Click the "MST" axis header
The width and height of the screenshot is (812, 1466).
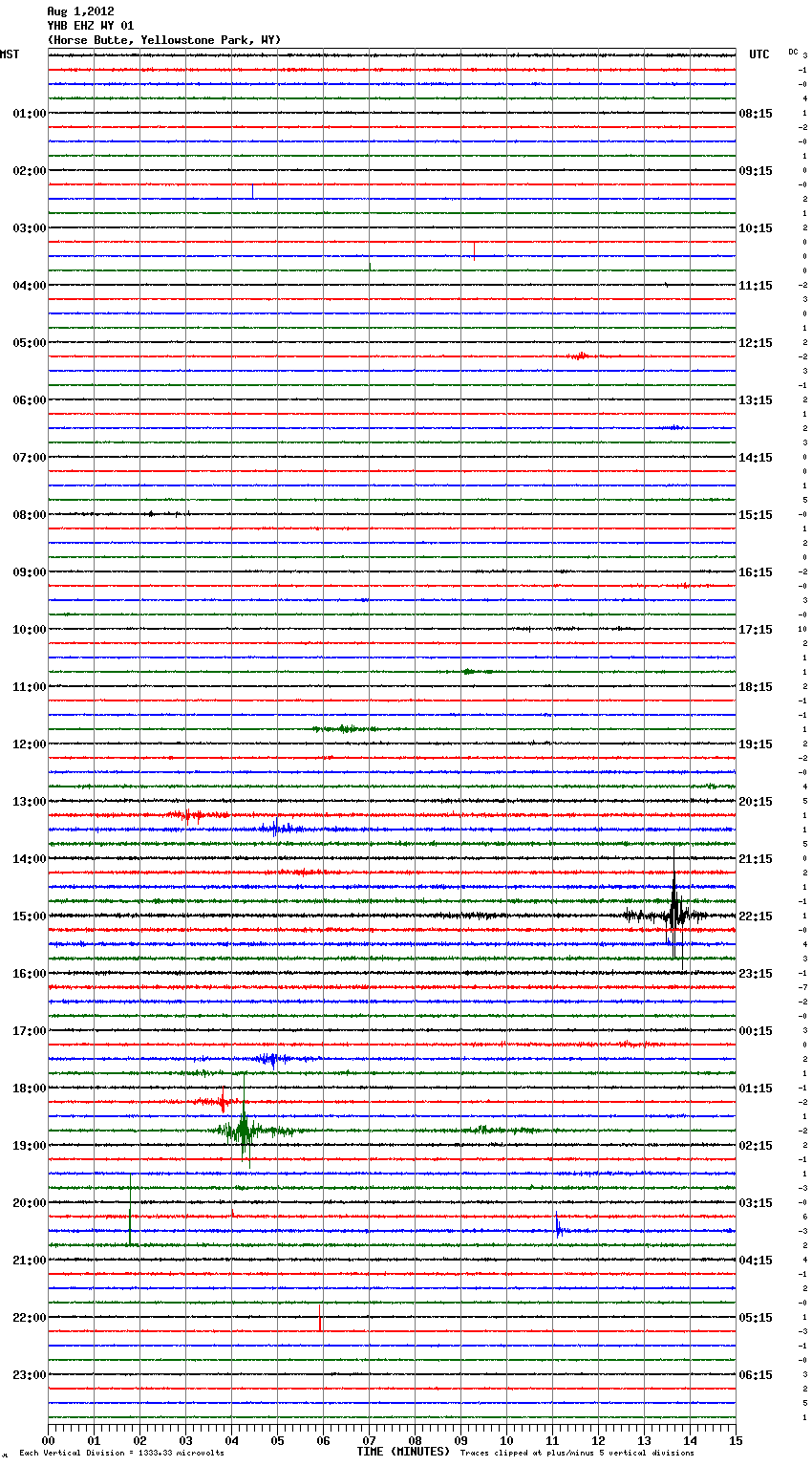(10, 54)
